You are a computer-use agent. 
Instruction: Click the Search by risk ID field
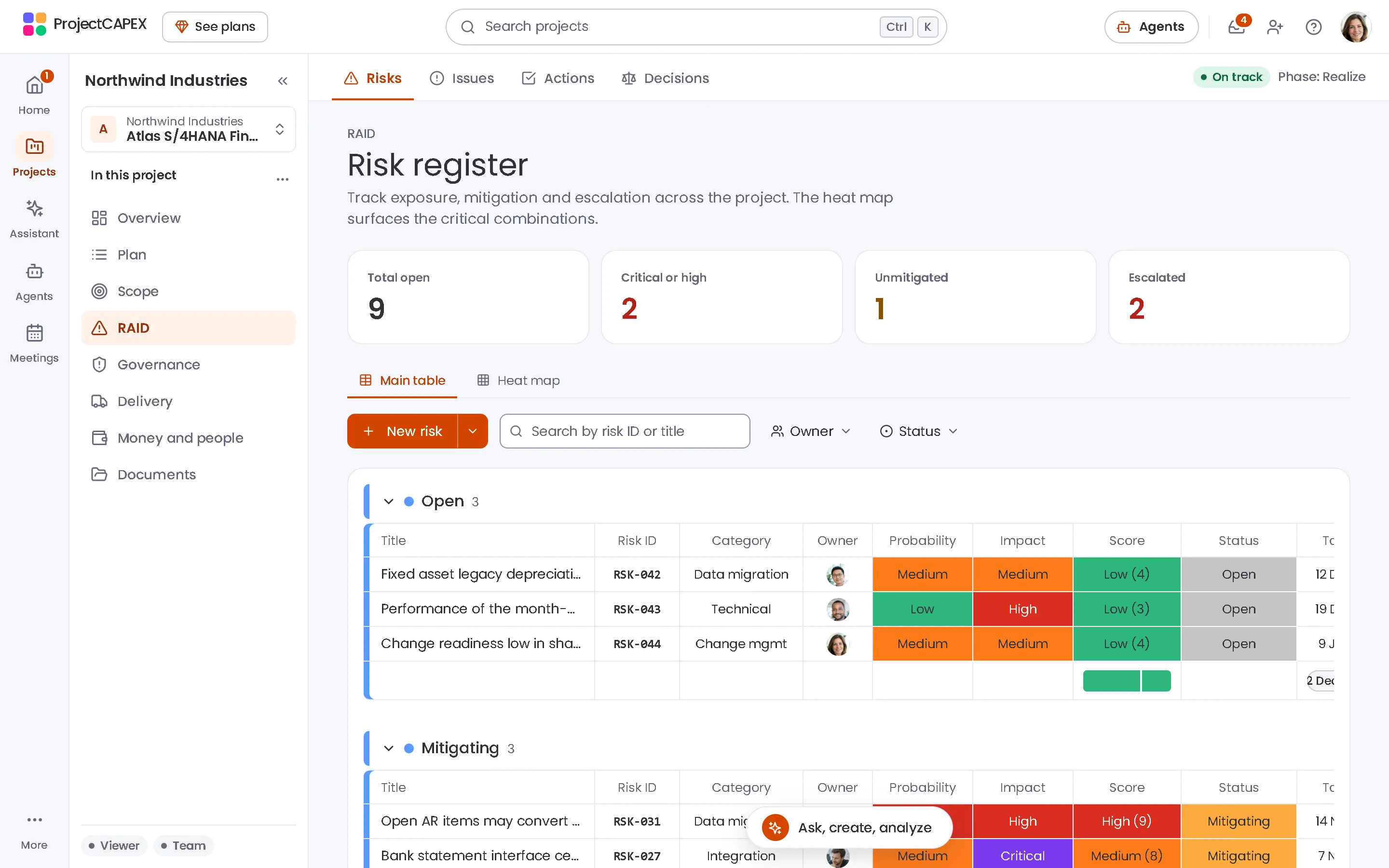[625, 431]
